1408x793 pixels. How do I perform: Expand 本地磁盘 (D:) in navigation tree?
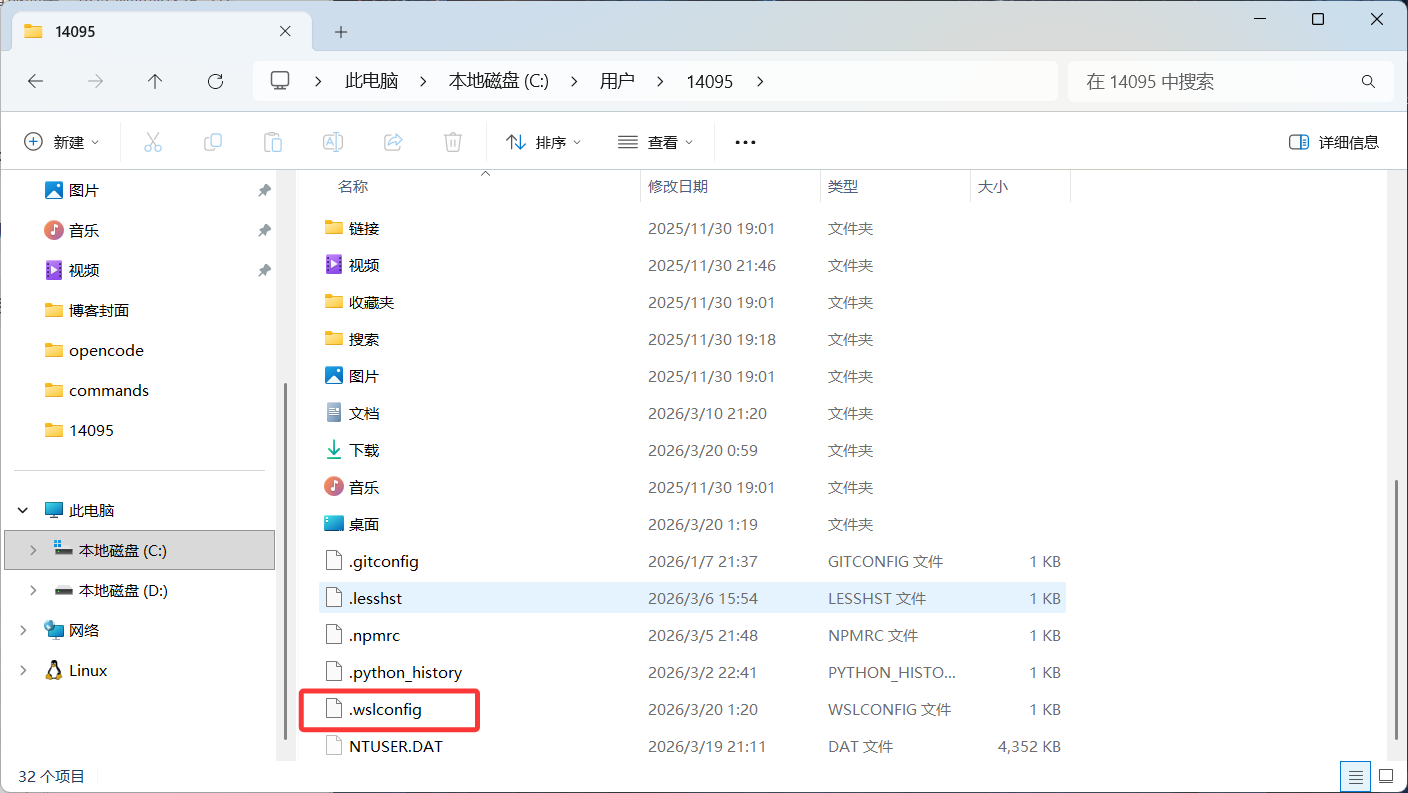click(x=32, y=590)
